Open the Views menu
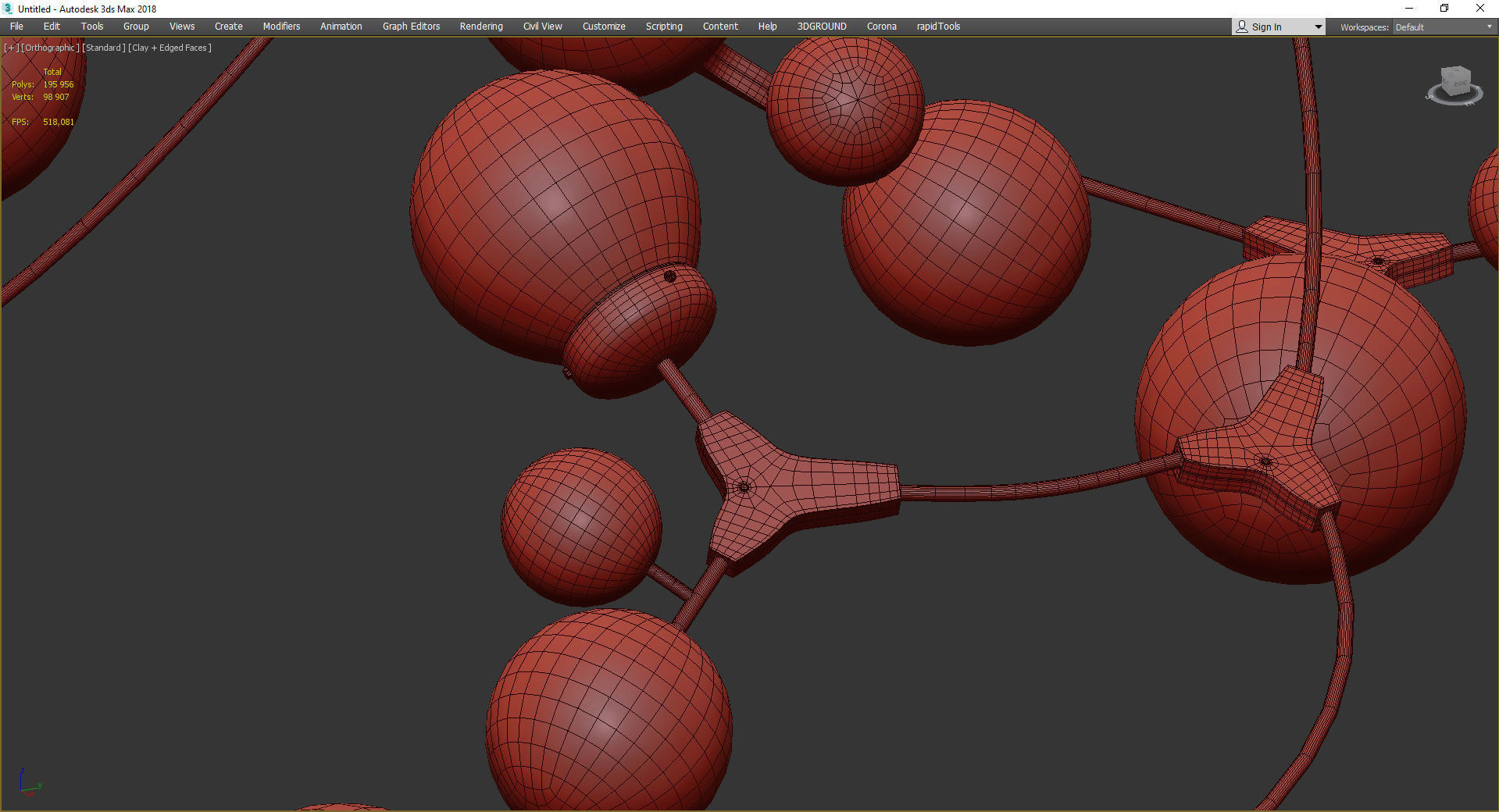 (x=182, y=27)
